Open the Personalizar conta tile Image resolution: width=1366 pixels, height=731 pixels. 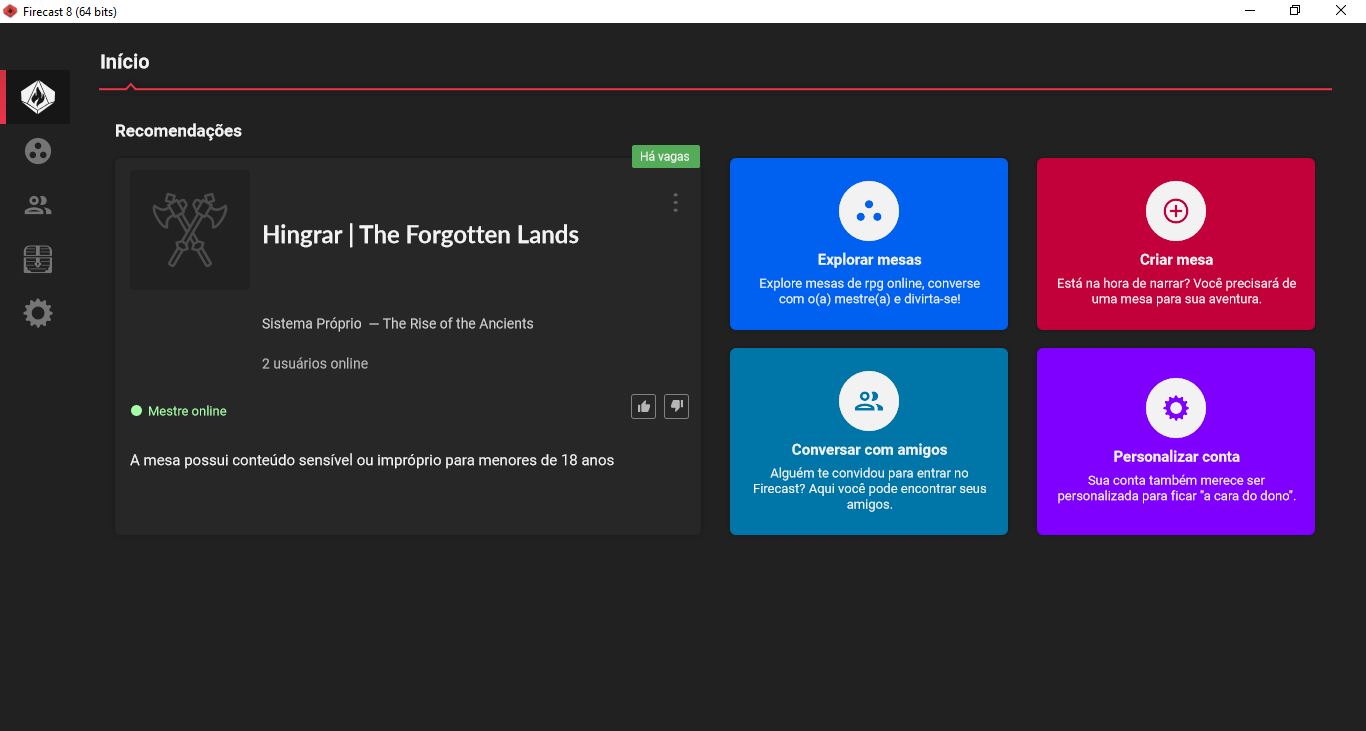tap(1176, 441)
